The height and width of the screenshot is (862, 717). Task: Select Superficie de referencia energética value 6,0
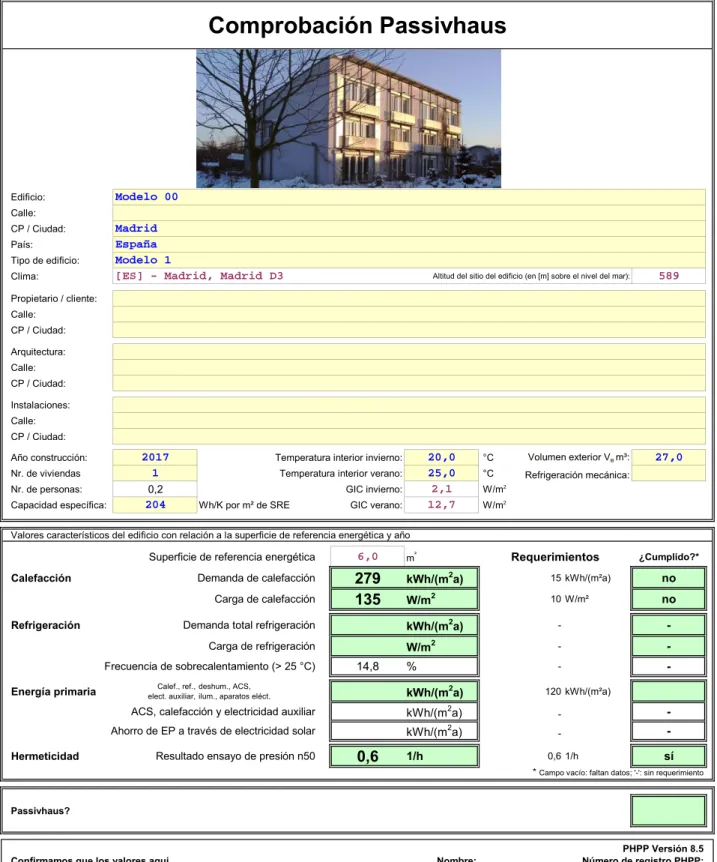367,557
